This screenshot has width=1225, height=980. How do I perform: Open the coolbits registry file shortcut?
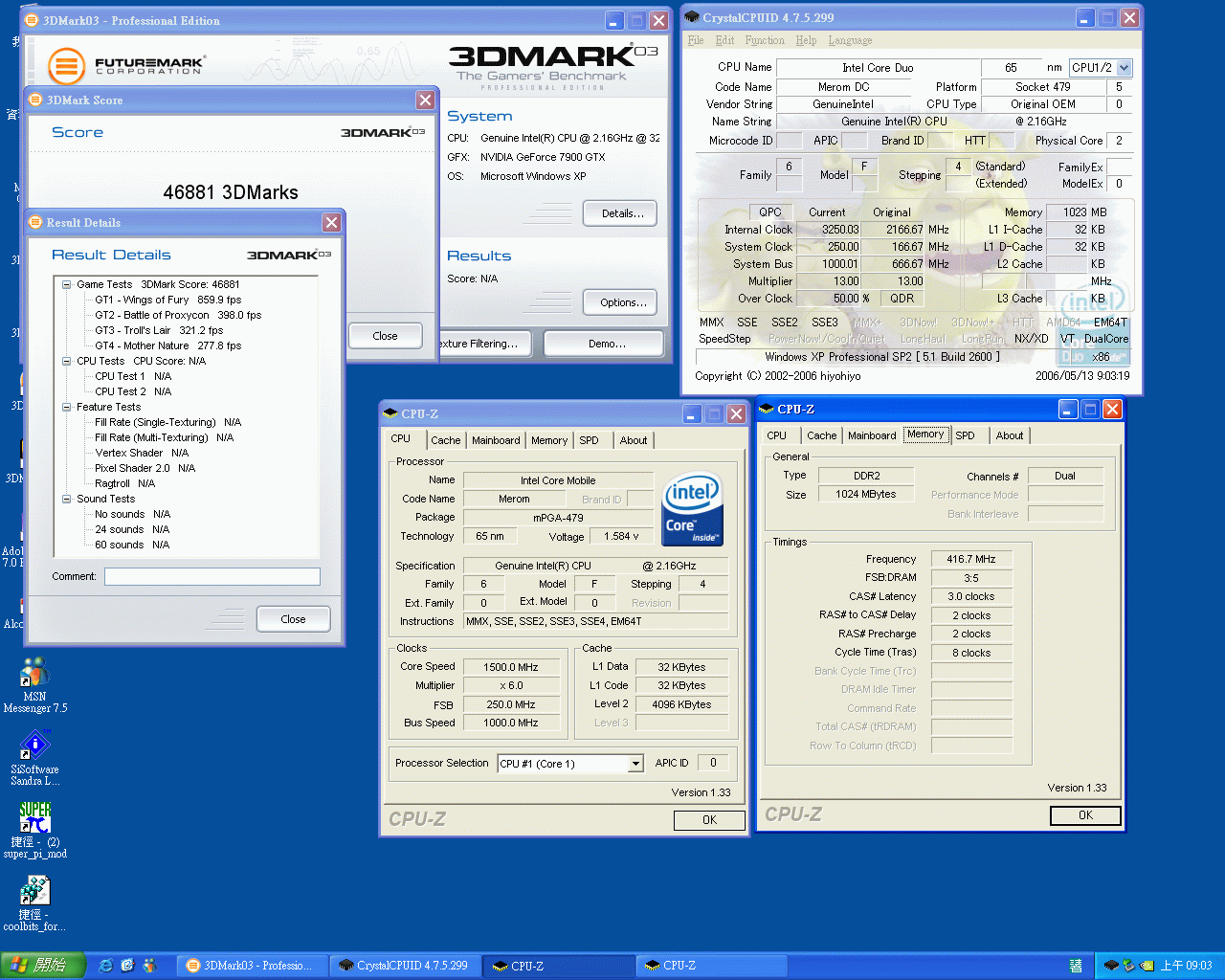pos(34,891)
